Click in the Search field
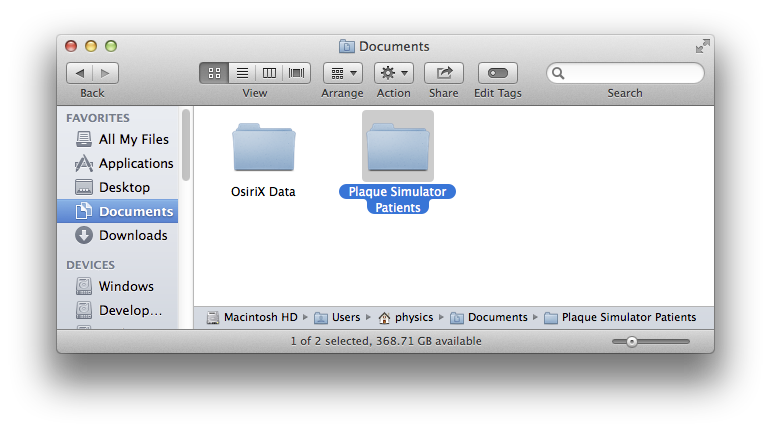This screenshot has width=771, height=432. pyautogui.click(x=632, y=73)
